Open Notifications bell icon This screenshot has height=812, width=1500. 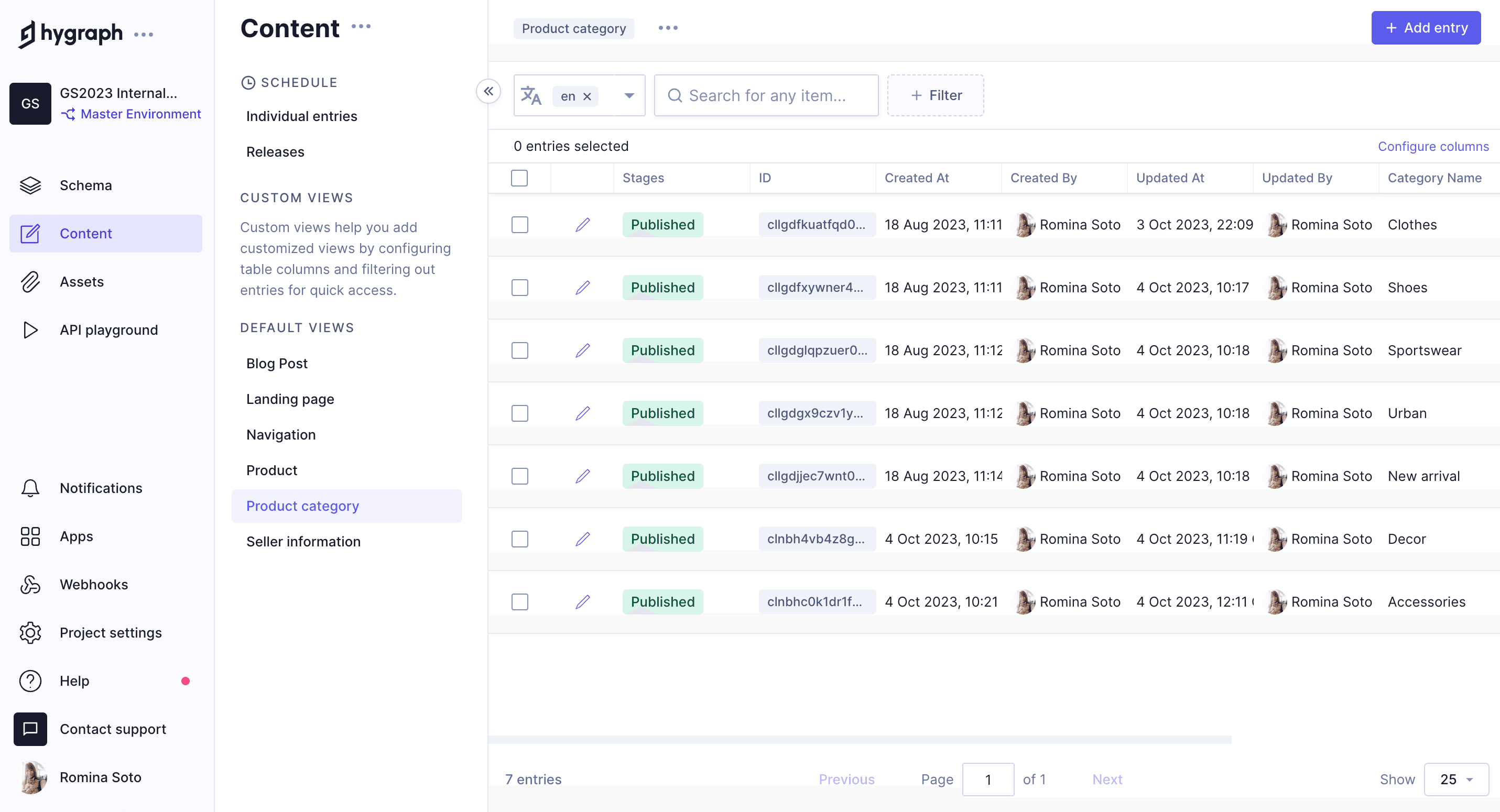click(30, 488)
